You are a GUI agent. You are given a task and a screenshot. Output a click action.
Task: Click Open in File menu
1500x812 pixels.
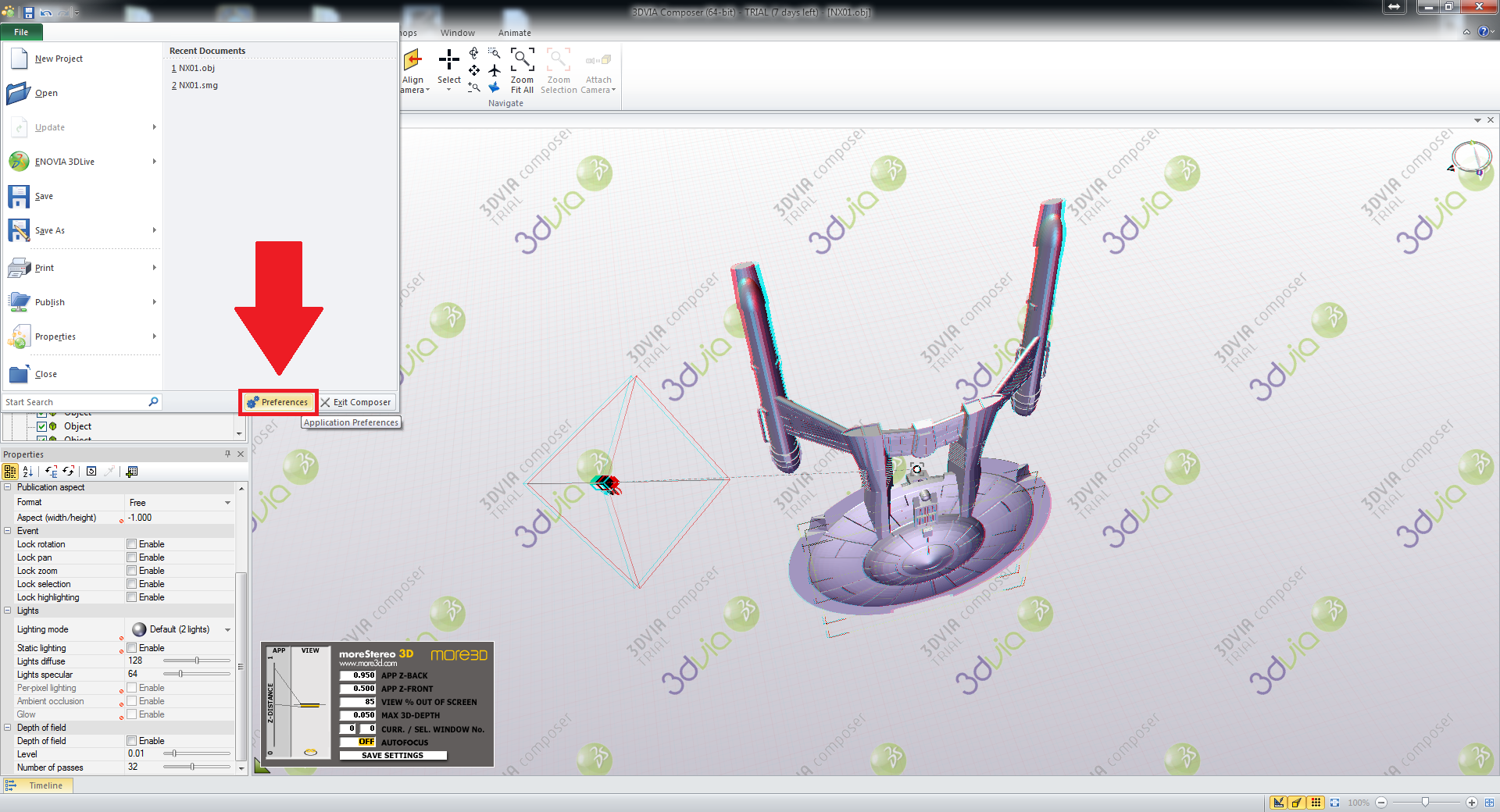(x=82, y=93)
